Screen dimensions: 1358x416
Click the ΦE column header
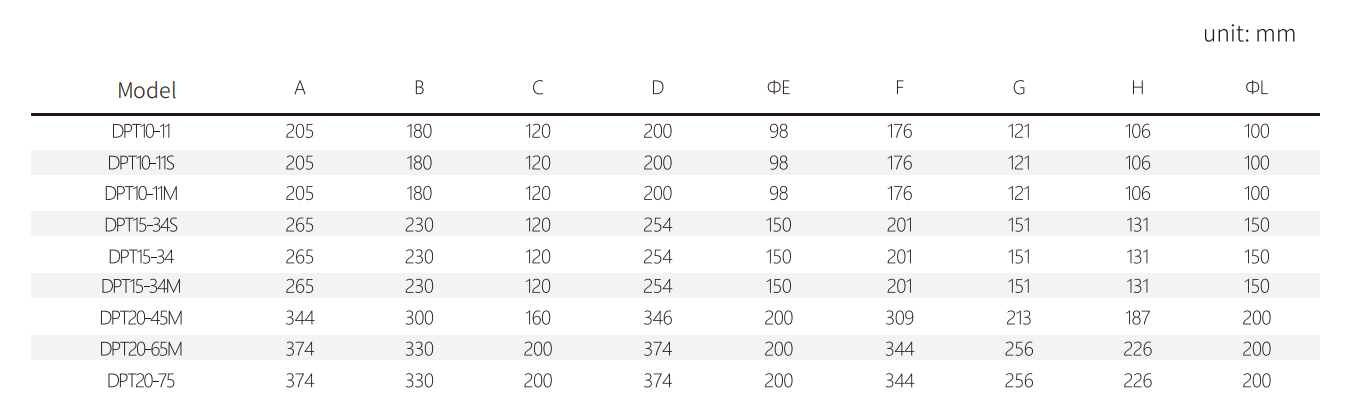click(779, 88)
